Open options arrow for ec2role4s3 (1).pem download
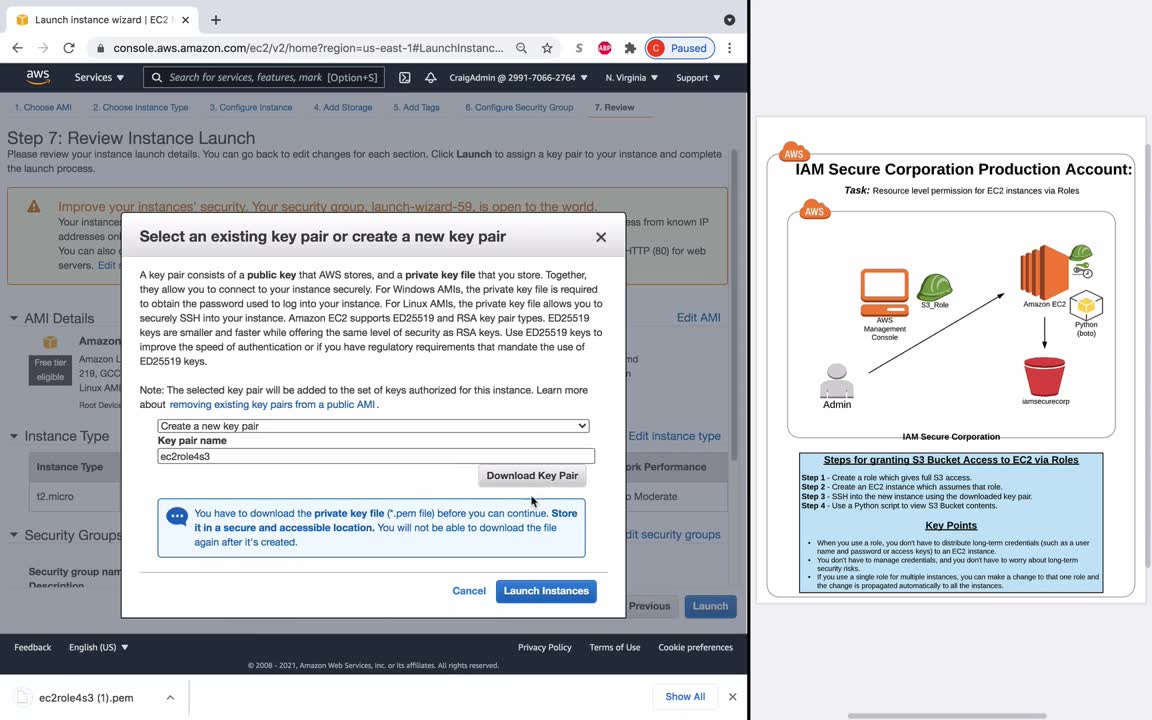This screenshot has width=1152, height=720. (x=170, y=697)
